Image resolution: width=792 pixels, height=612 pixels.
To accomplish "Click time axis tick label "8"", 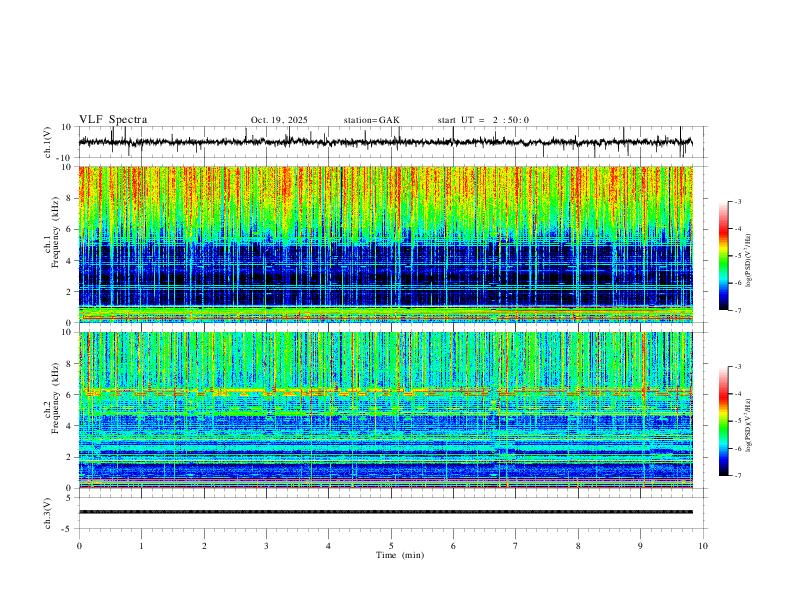I will pyautogui.click(x=578, y=546).
